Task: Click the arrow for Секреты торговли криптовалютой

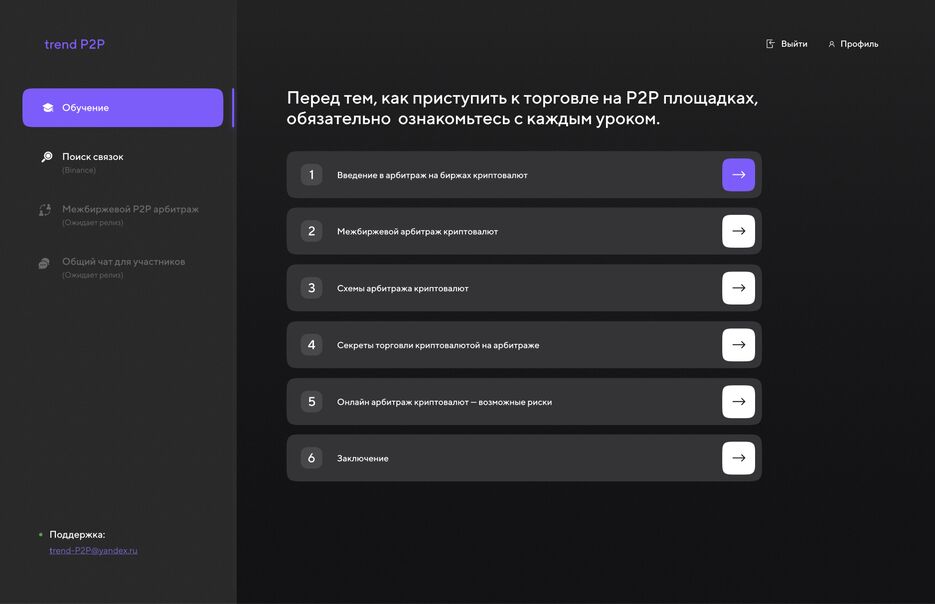Action: pos(738,345)
